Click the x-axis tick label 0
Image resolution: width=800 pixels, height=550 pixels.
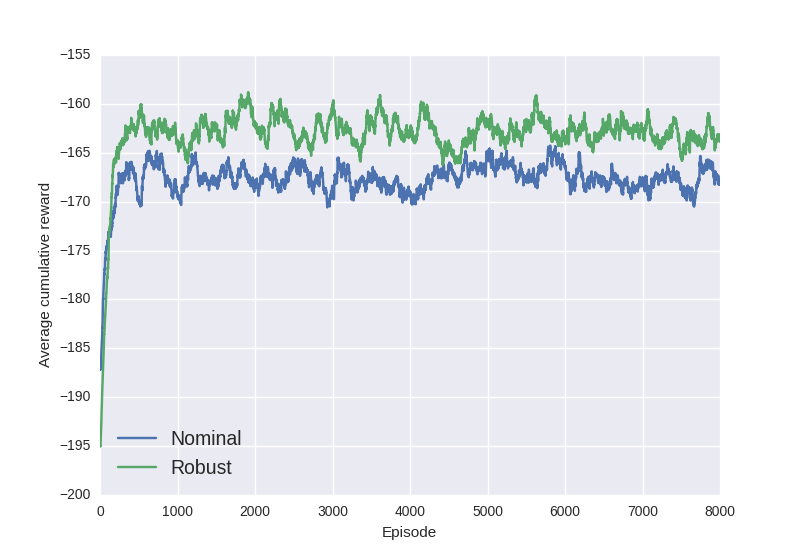tap(101, 511)
